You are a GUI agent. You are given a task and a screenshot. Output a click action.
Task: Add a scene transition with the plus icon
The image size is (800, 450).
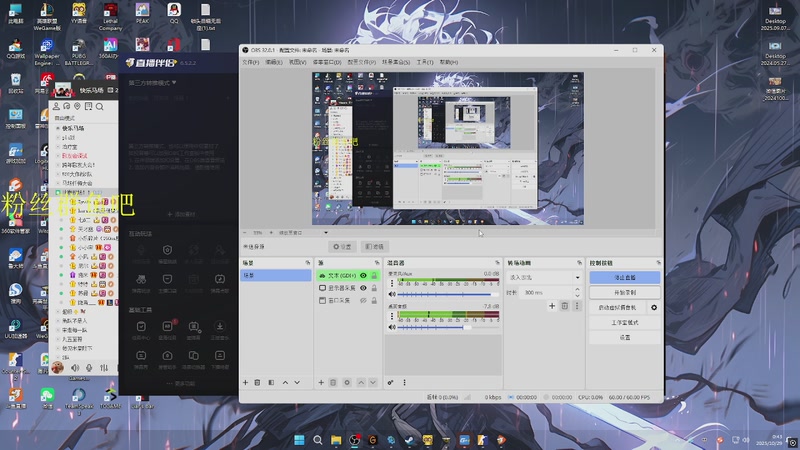click(x=551, y=305)
